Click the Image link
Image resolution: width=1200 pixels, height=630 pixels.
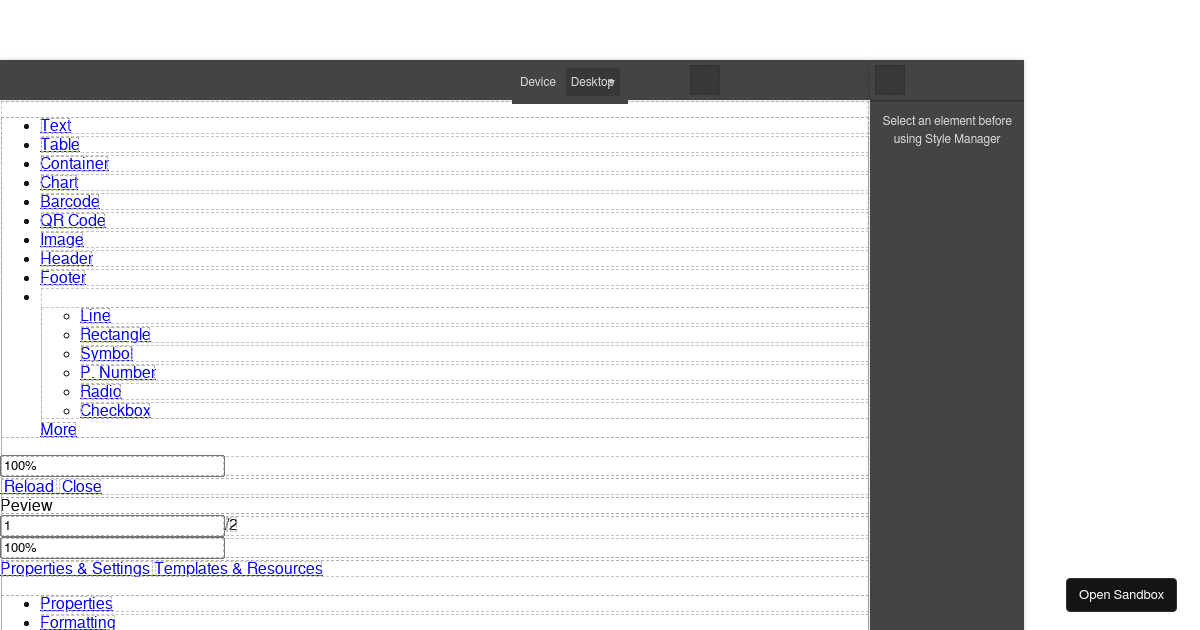click(x=62, y=240)
